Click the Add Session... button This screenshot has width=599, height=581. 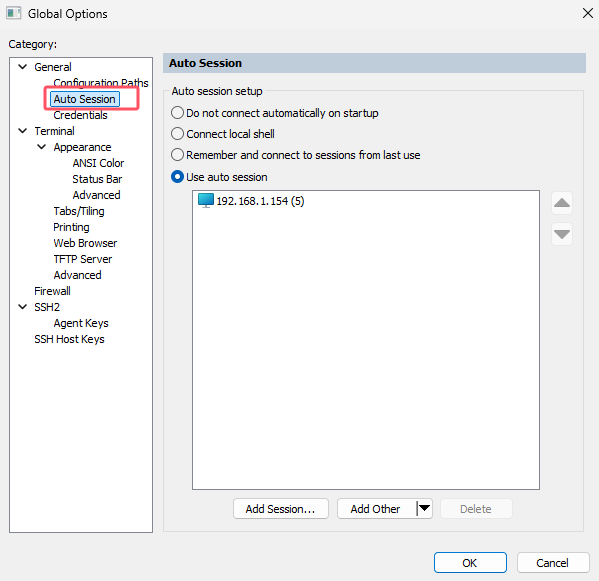click(x=281, y=508)
